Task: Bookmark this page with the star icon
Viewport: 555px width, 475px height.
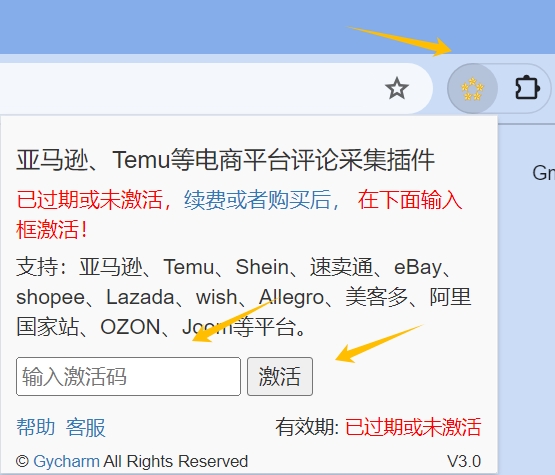Action: (397, 88)
